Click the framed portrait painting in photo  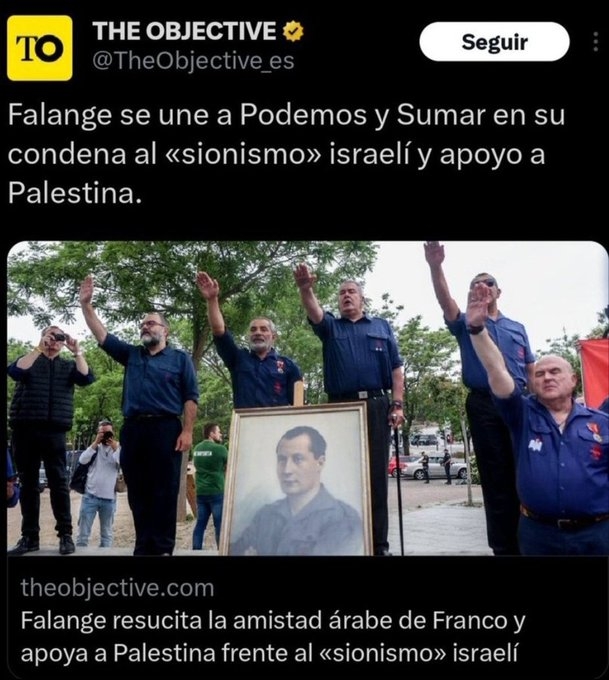click(x=297, y=479)
